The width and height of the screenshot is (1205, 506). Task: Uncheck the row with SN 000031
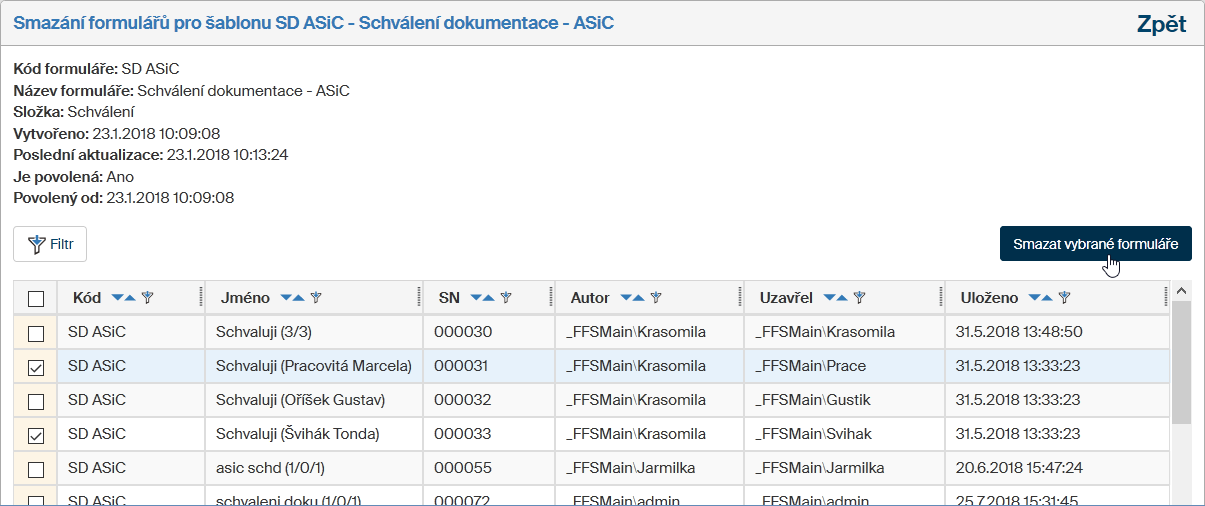(36, 367)
